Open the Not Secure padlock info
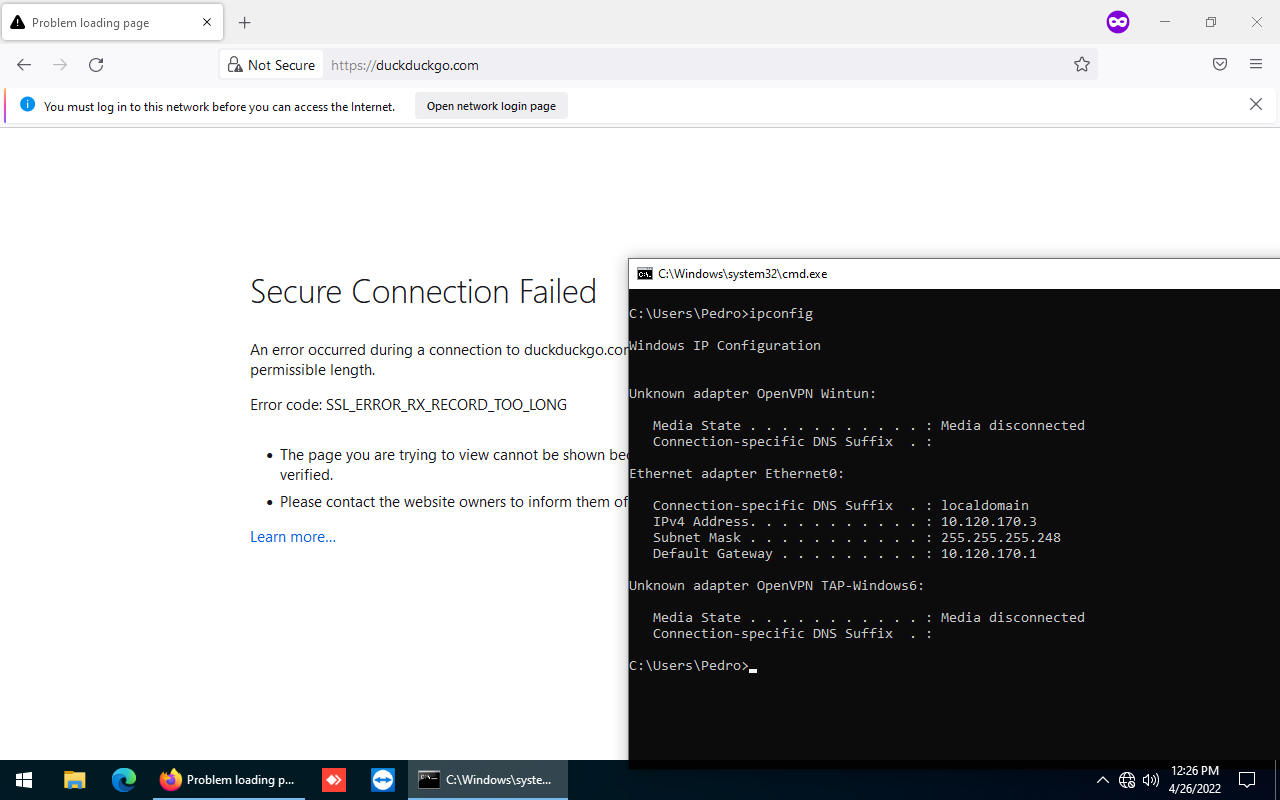 (234, 64)
